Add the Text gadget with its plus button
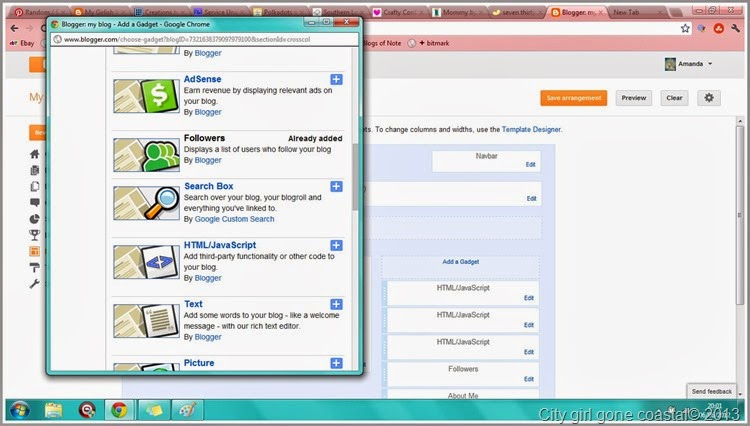The width and height of the screenshot is (750, 426). 336,304
